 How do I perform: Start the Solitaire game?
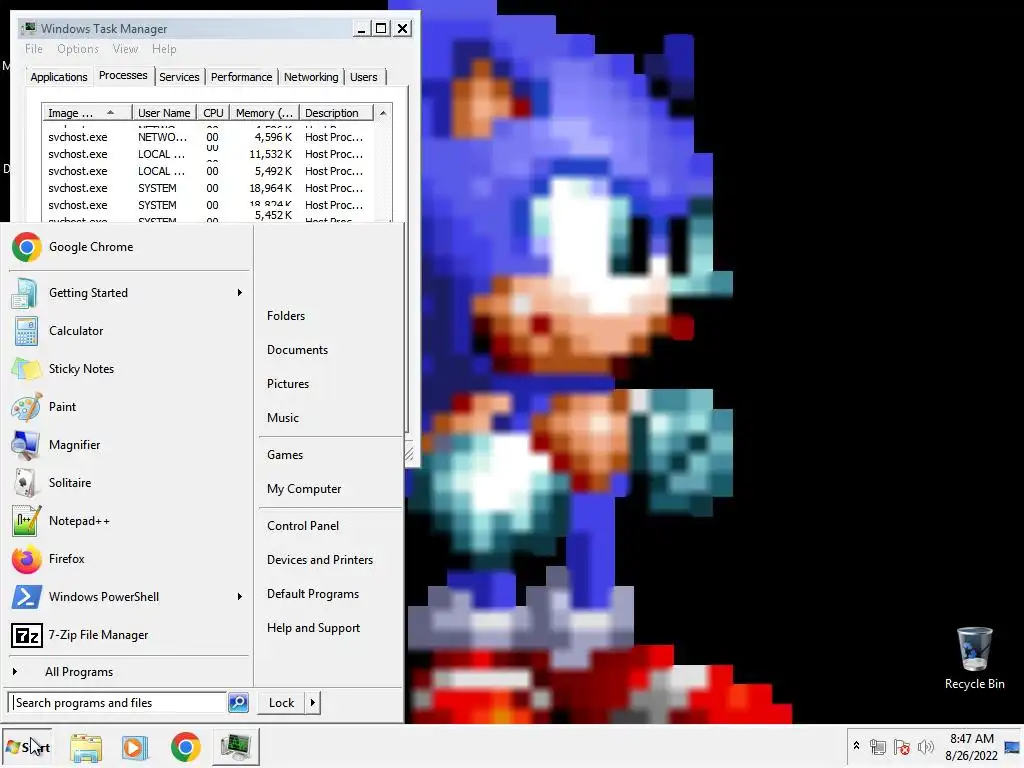coord(129,483)
